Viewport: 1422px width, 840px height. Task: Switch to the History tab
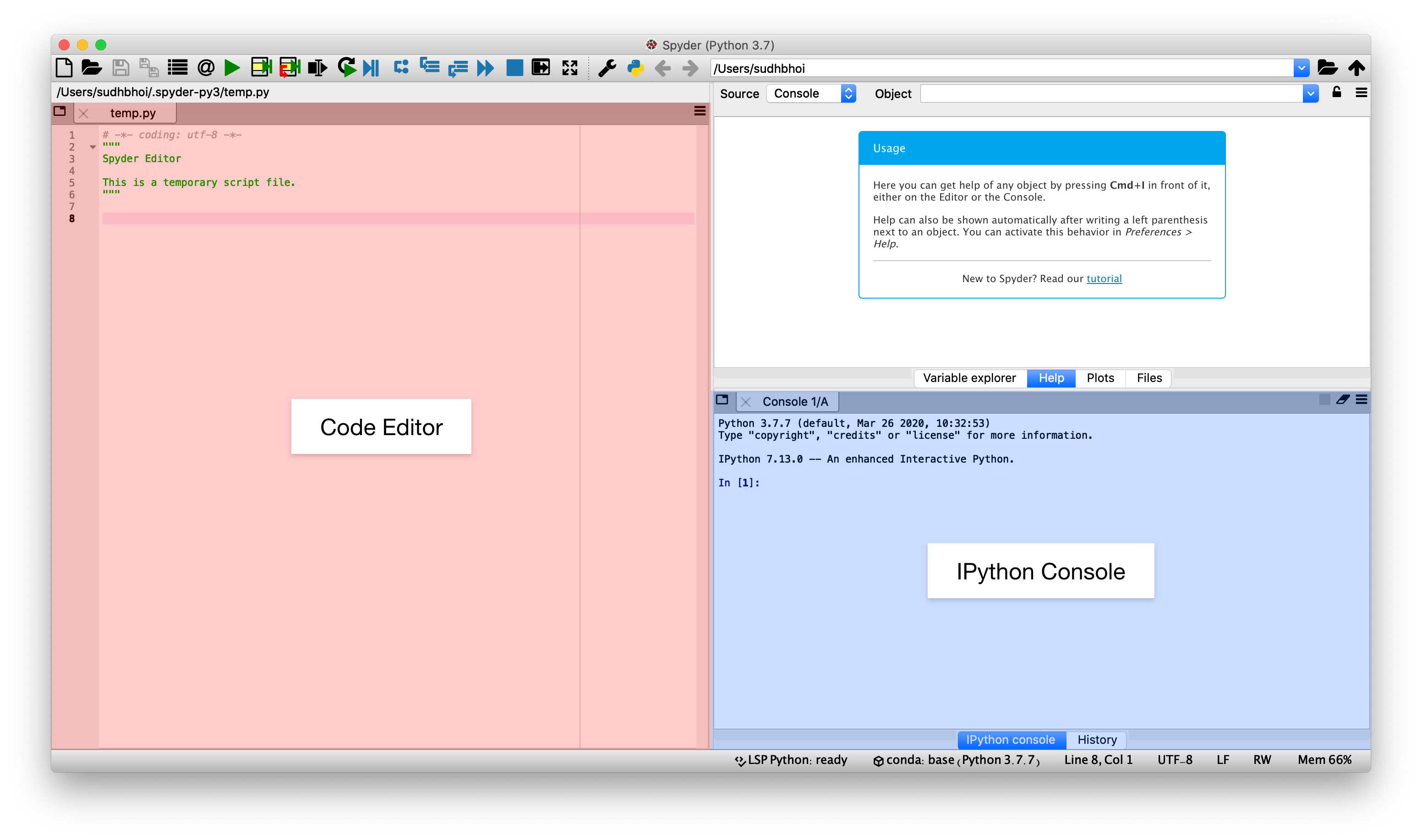[x=1096, y=739]
